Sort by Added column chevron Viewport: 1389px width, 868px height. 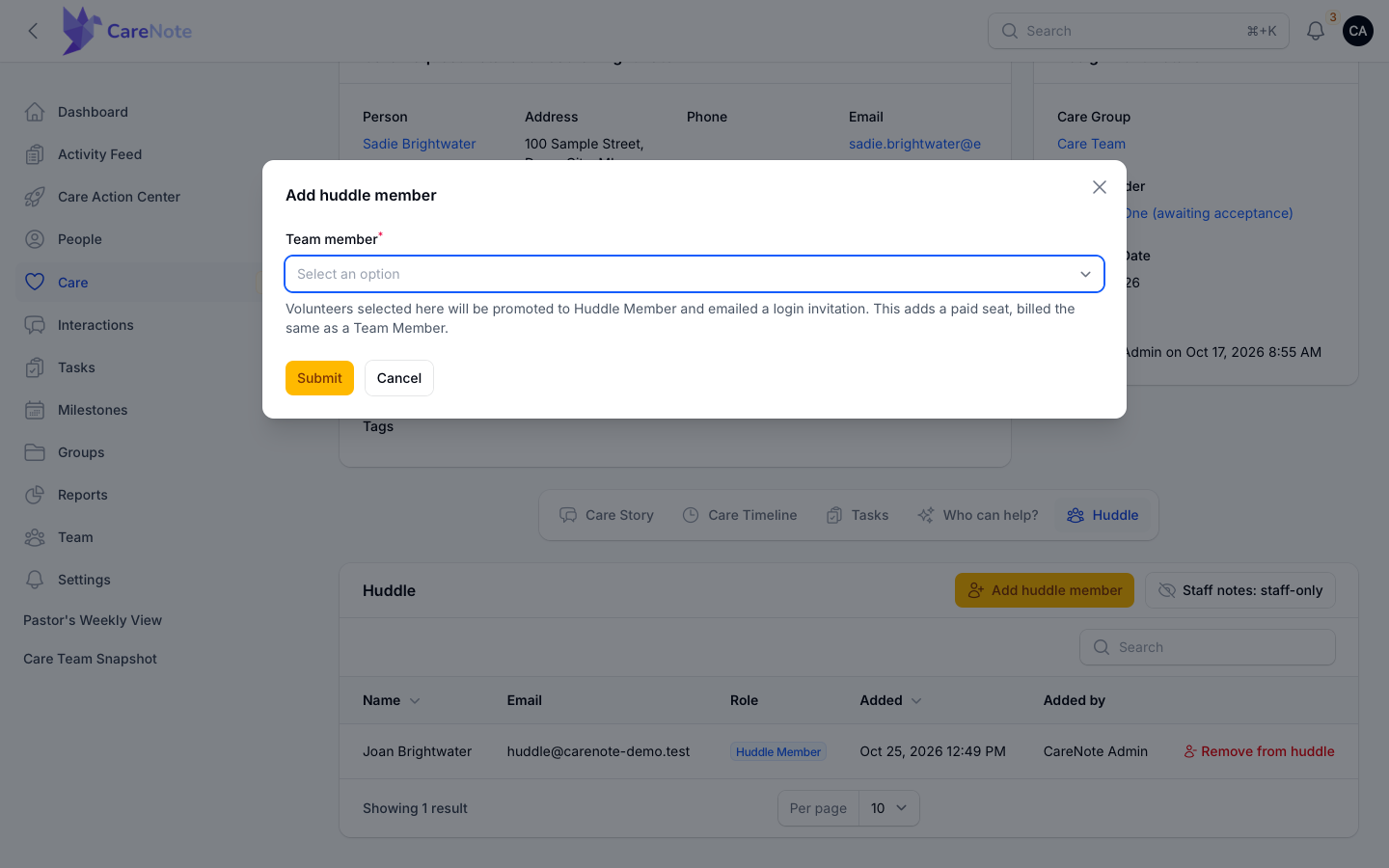916,701
